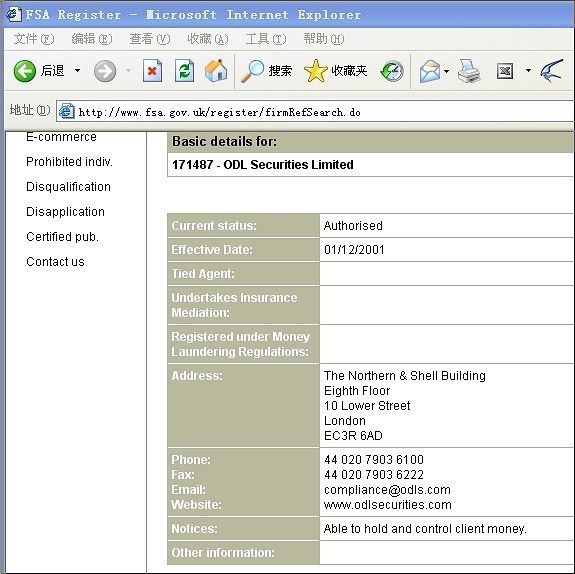Open the Certified pub. sidebar link
The image size is (575, 574).
[x=62, y=237]
